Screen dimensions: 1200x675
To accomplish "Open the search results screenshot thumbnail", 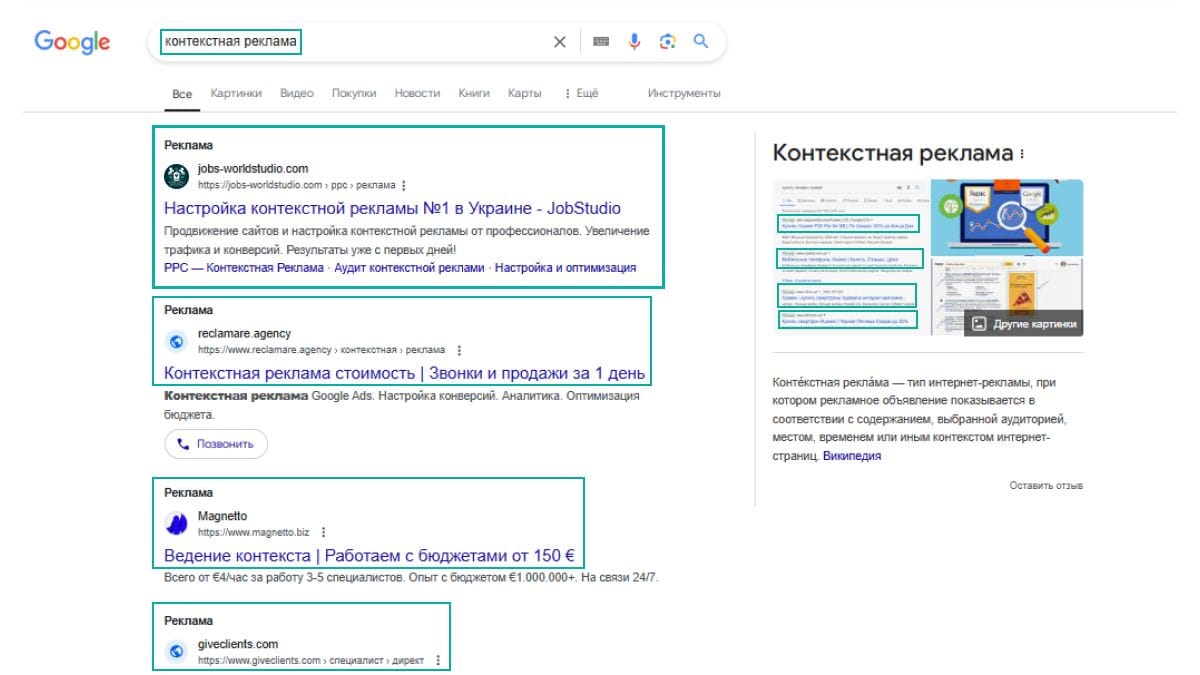I will (x=850, y=257).
